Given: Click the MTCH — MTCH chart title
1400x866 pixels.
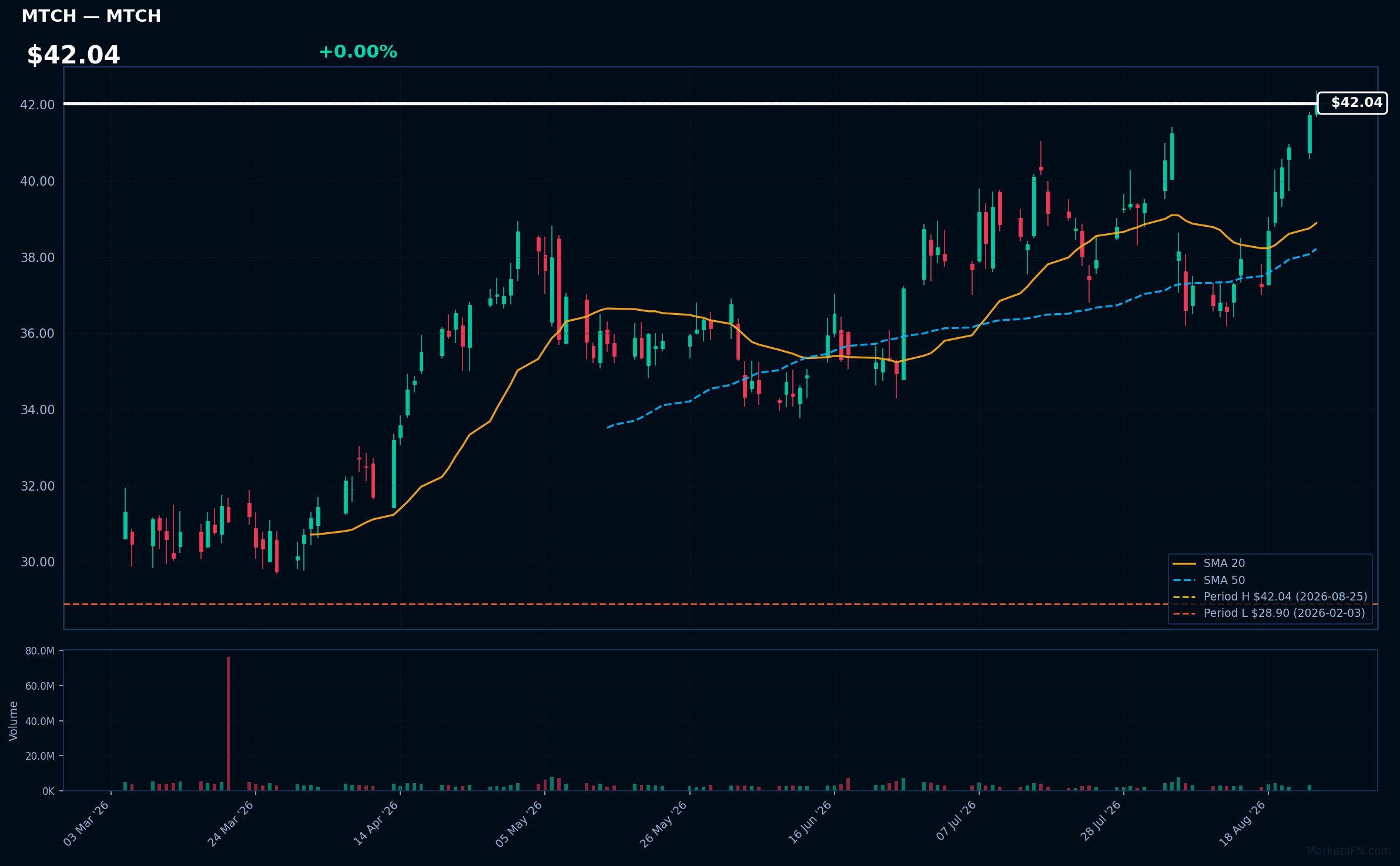Looking at the screenshot, I should pyautogui.click(x=91, y=16).
